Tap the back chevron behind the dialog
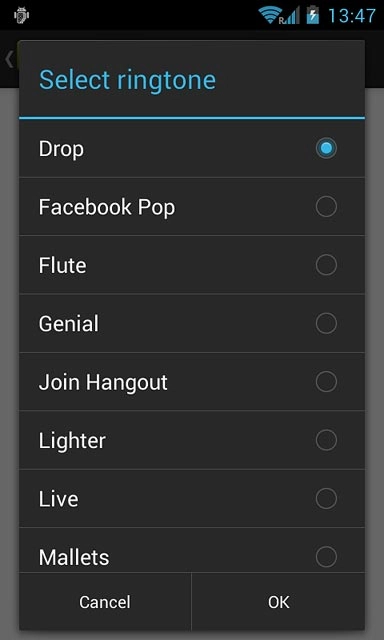 (9, 60)
